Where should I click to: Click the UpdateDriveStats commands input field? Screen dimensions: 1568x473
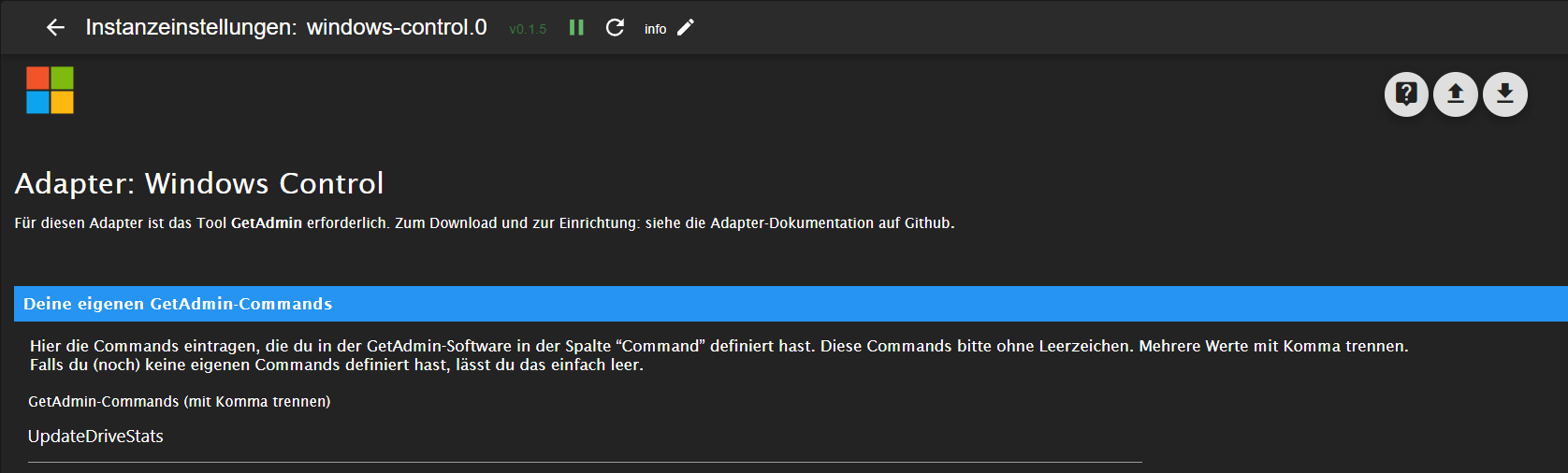click(x=585, y=437)
